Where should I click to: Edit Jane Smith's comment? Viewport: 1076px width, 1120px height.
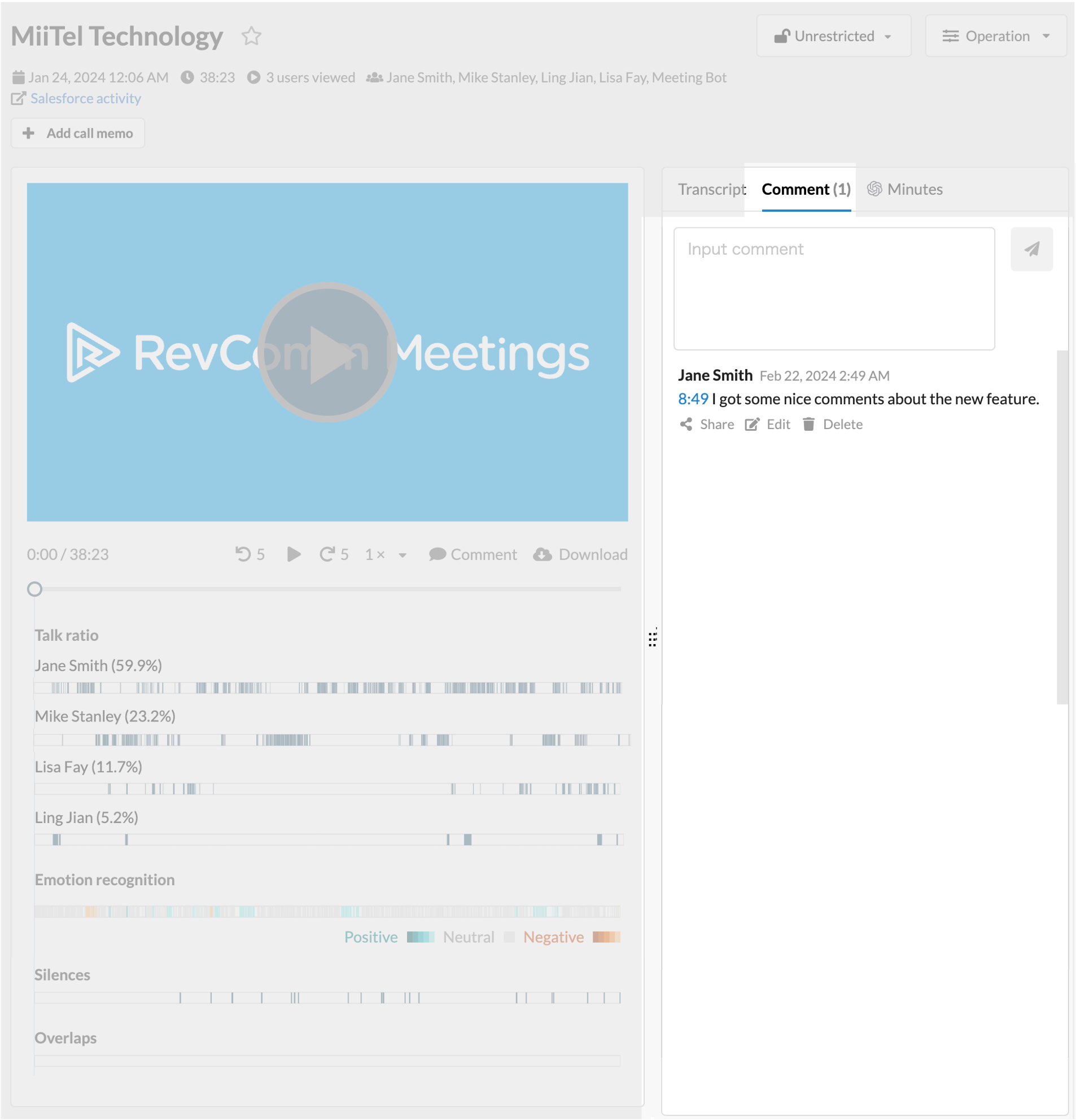click(x=767, y=425)
